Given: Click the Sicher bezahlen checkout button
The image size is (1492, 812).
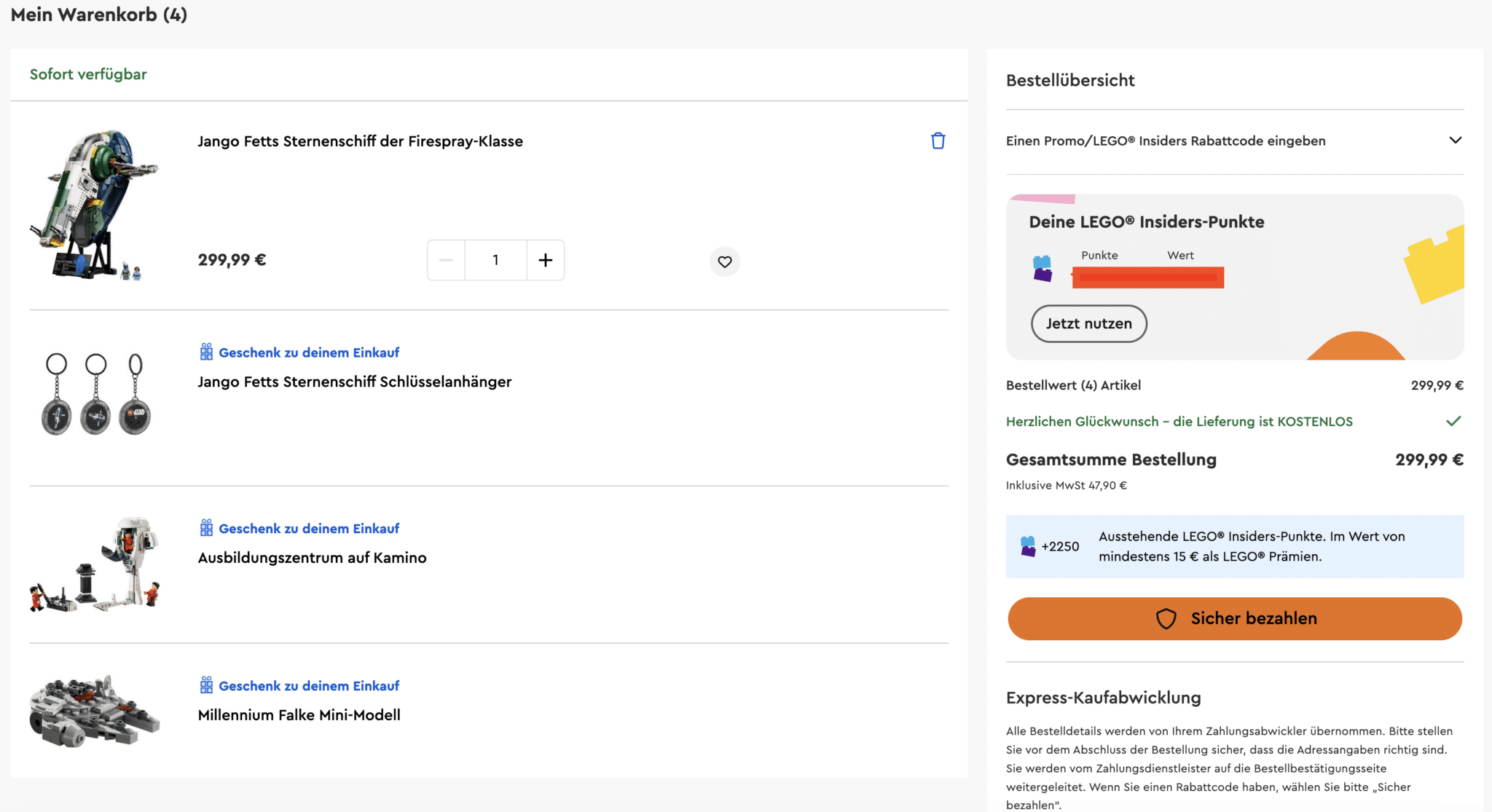Looking at the screenshot, I should 1234,618.
